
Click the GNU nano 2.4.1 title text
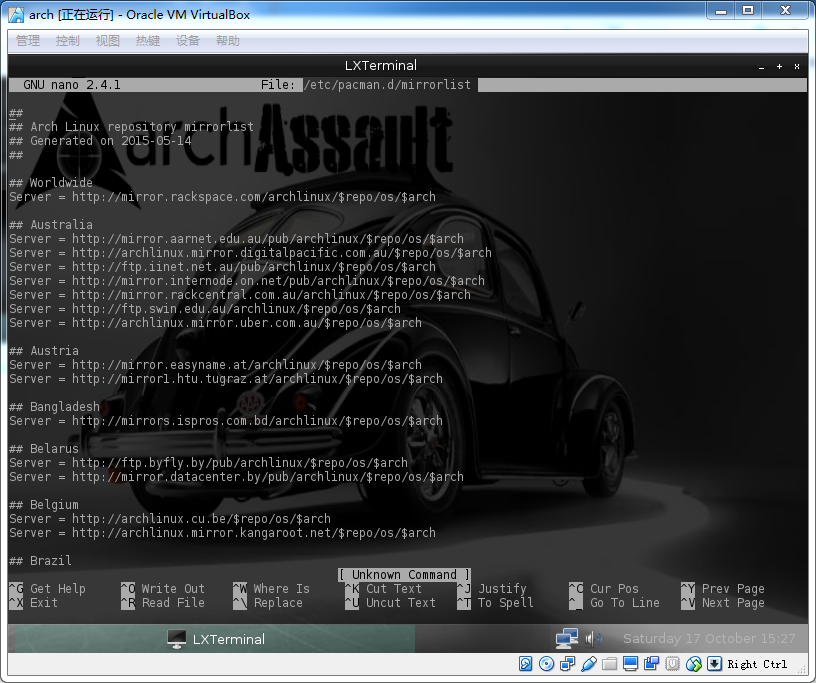72,85
